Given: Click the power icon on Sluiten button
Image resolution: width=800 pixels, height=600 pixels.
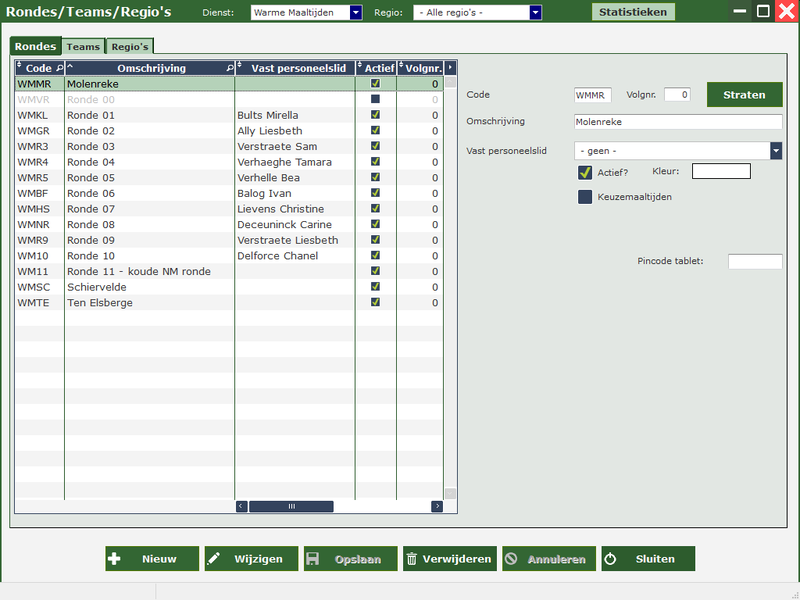Looking at the screenshot, I should [610, 559].
